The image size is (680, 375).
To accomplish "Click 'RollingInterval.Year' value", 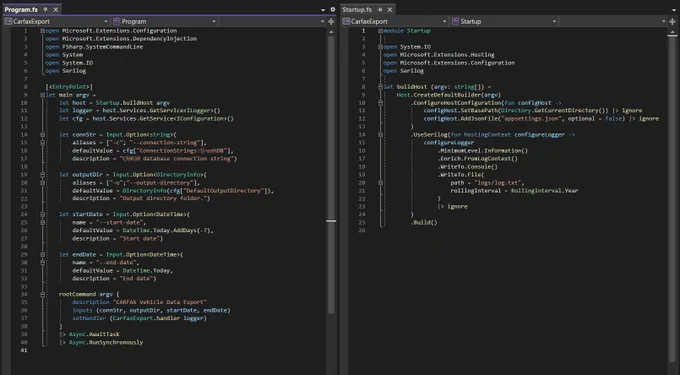I will pos(544,190).
